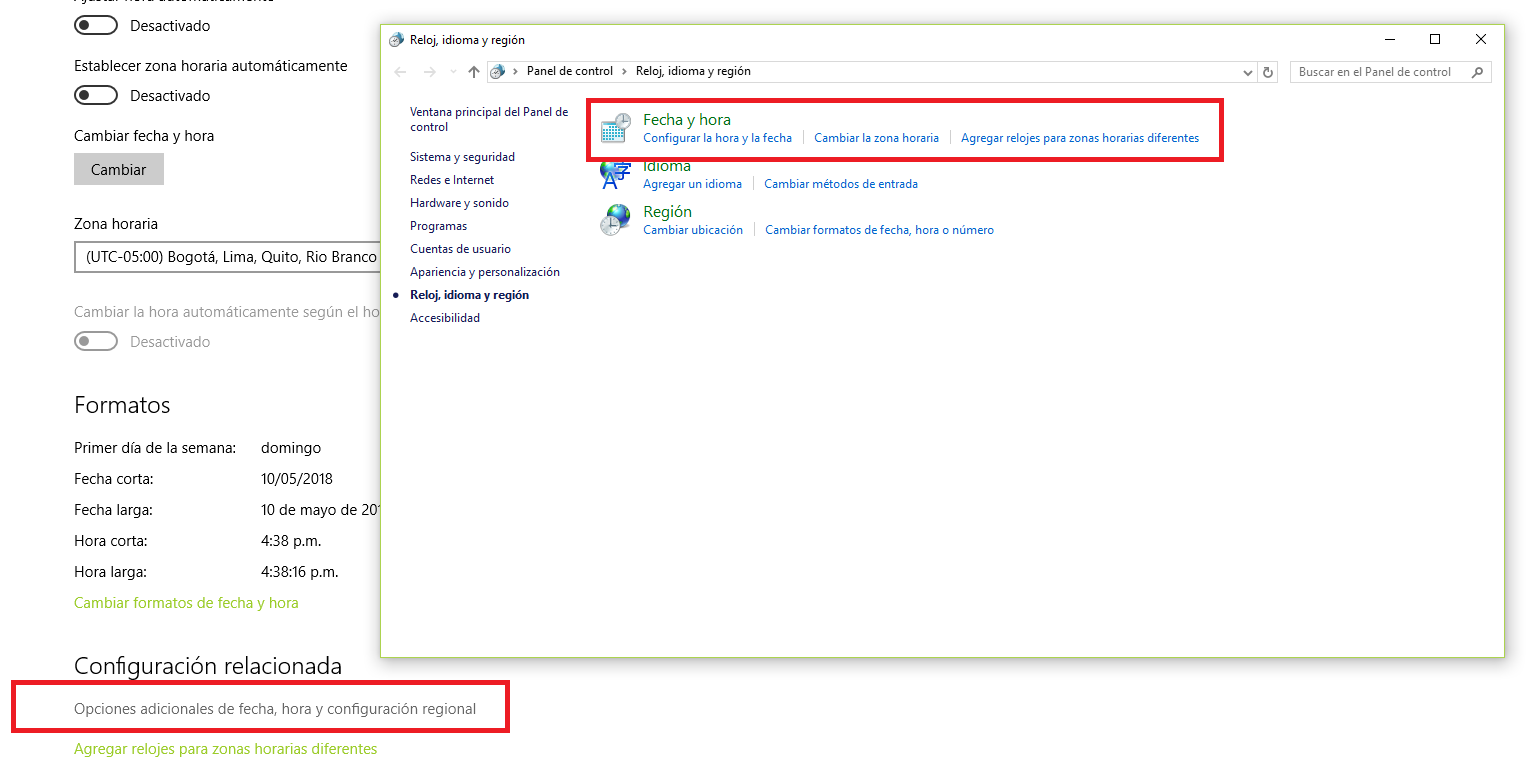Go back with the Control Panel back arrow
Image resolution: width=1528 pixels, height=780 pixels.
(x=400, y=72)
